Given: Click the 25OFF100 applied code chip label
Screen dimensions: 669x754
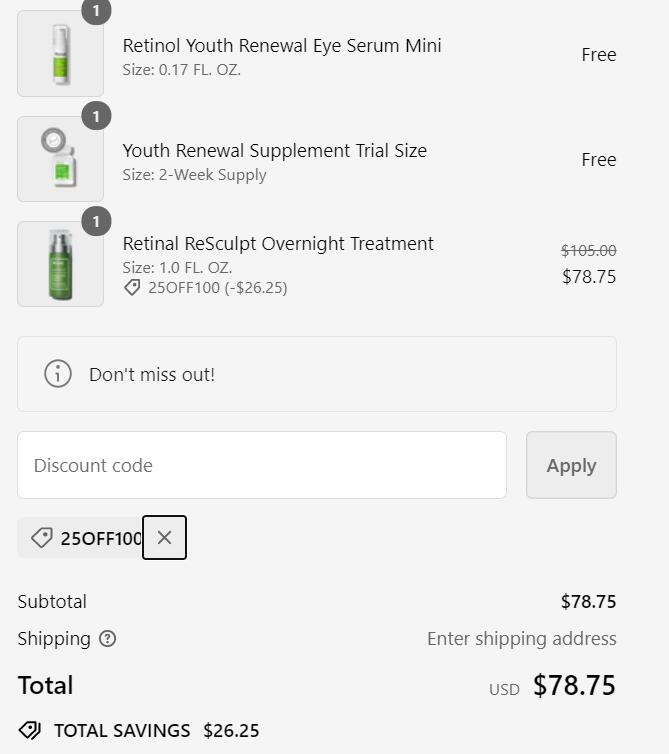Looking at the screenshot, I should 101,538.
